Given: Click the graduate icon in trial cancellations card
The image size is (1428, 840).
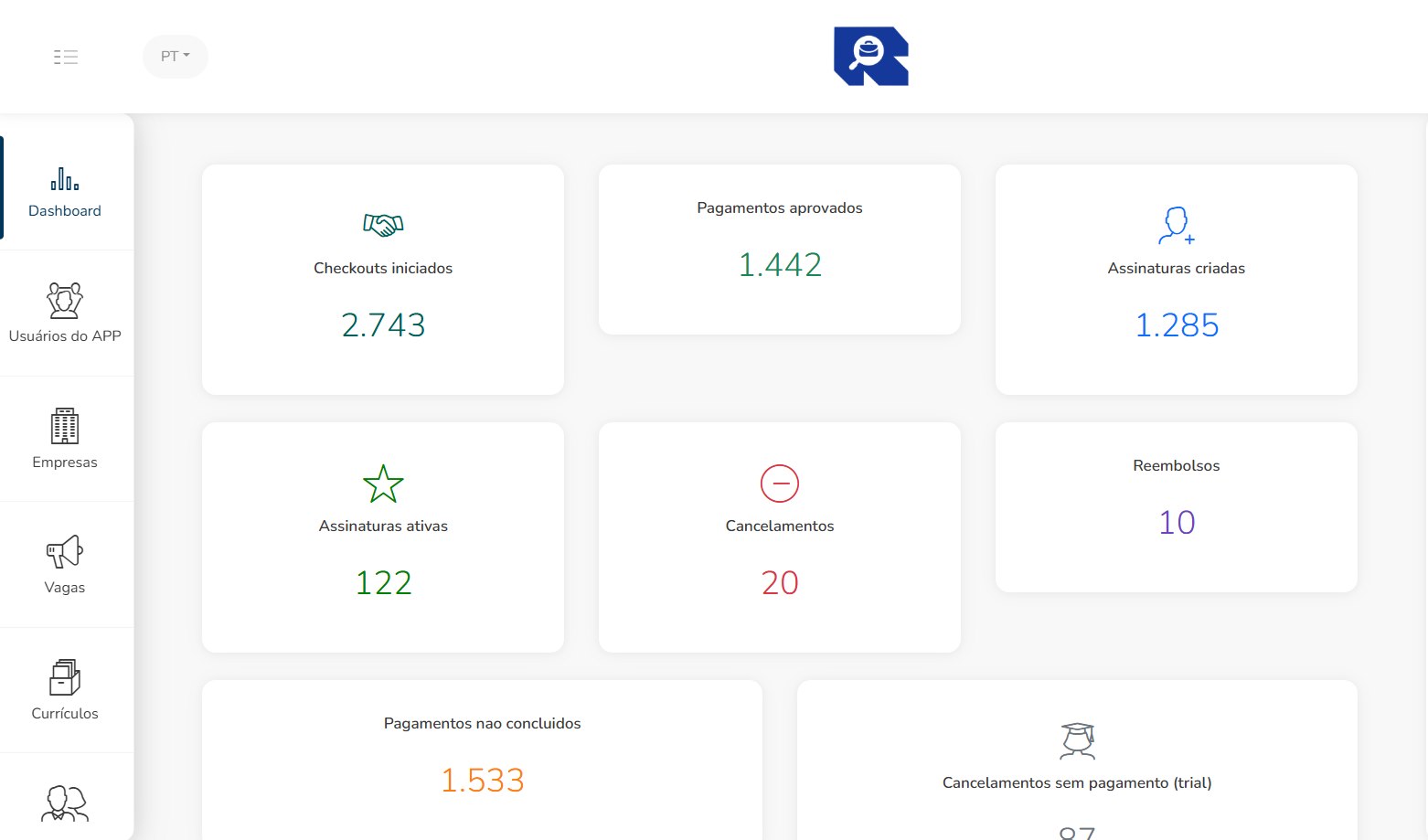Looking at the screenshot, I should [x=1078, y=741].
